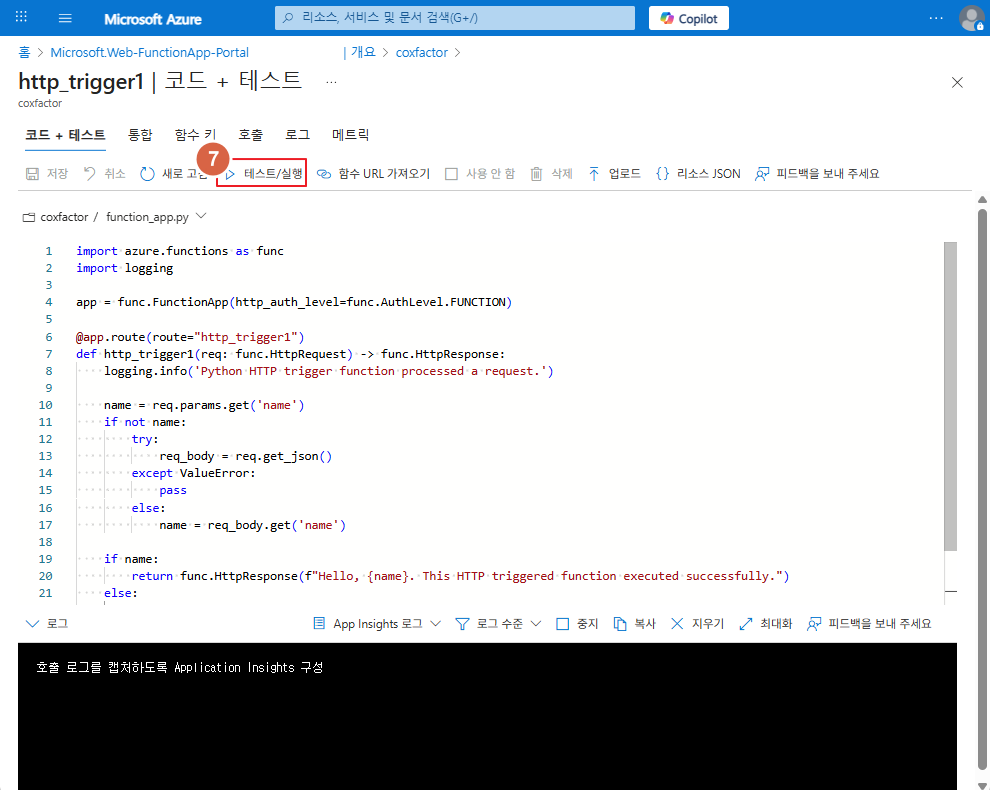Run 테스트/실행 from the toolbar
The width and height of the screenshot is (990, 790).
tap(261, 173)
